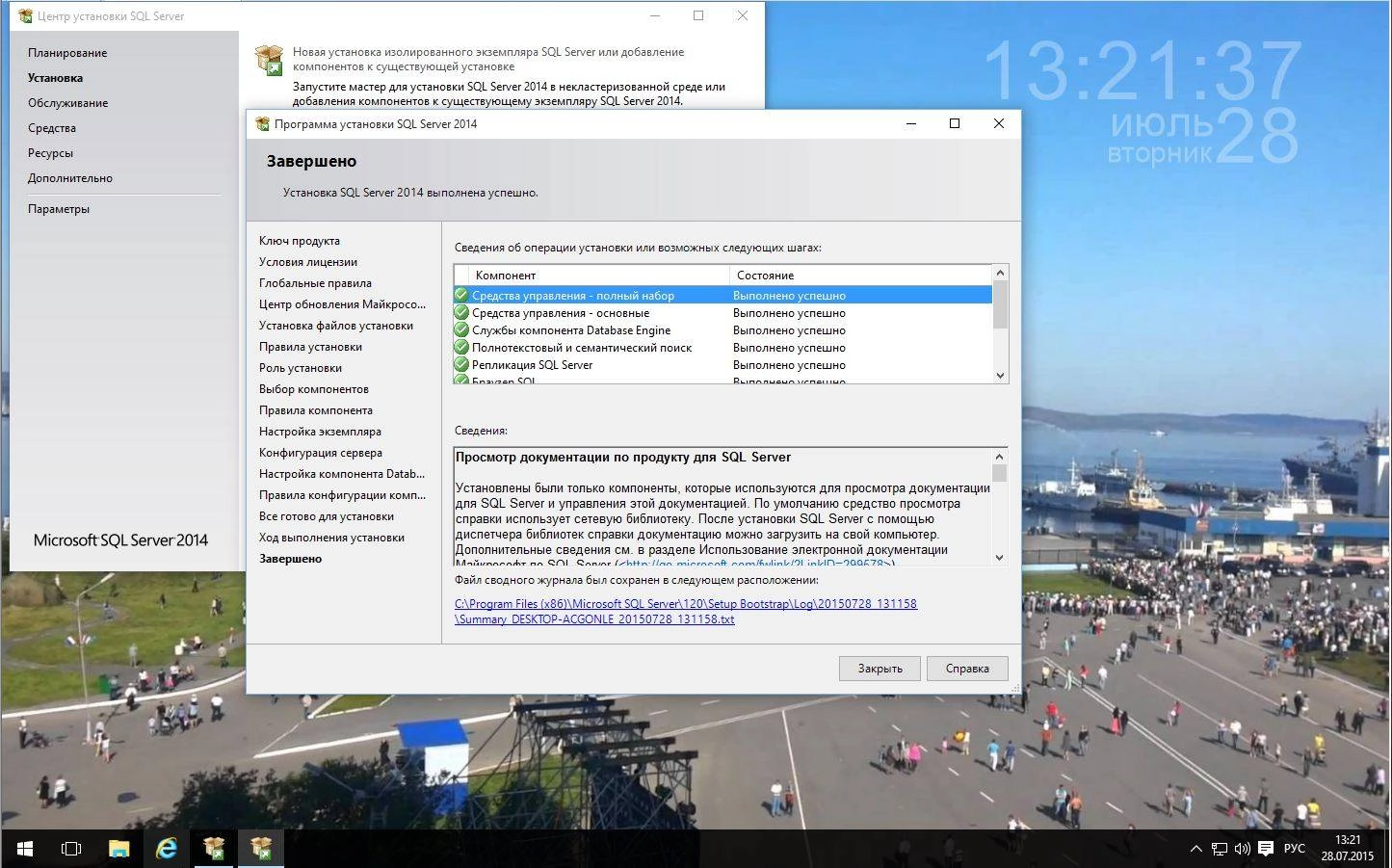Click Сведения text box scrollbar thumb
This screenshot has height=868, width=1392.
999,473
